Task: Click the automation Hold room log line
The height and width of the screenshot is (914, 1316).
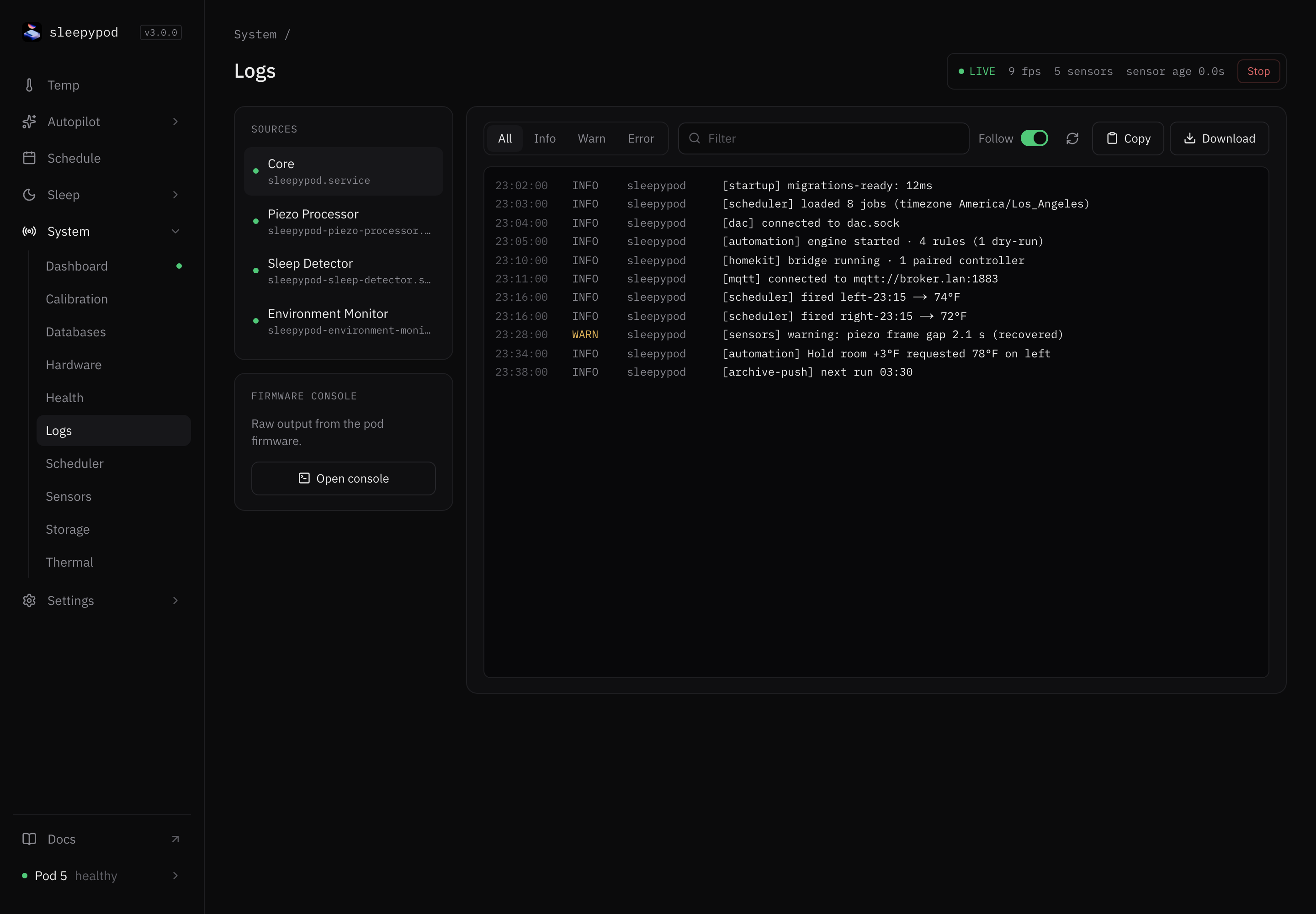Action: [x=876, y=354]
